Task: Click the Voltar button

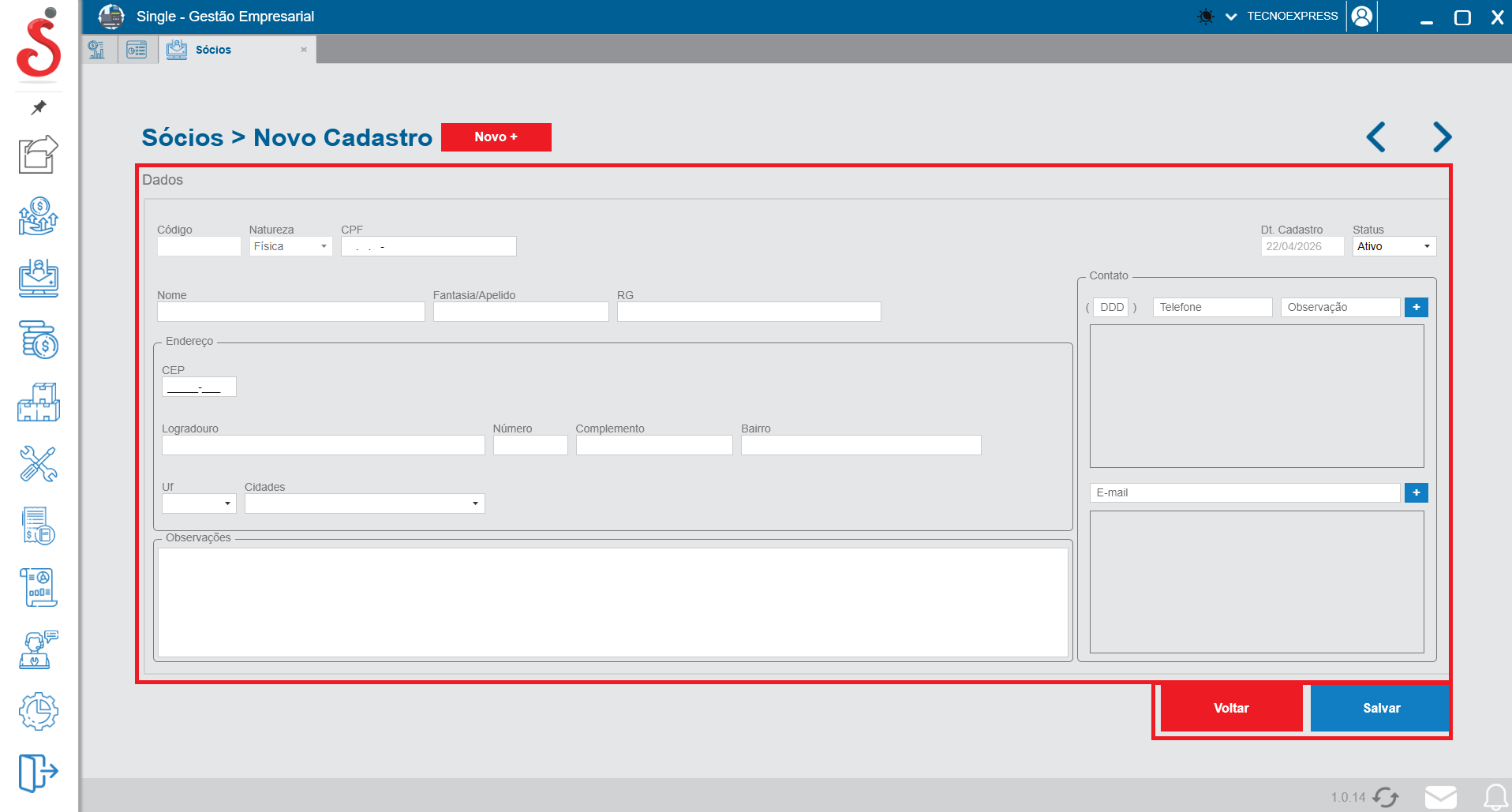Action: tap(1230, 708)
